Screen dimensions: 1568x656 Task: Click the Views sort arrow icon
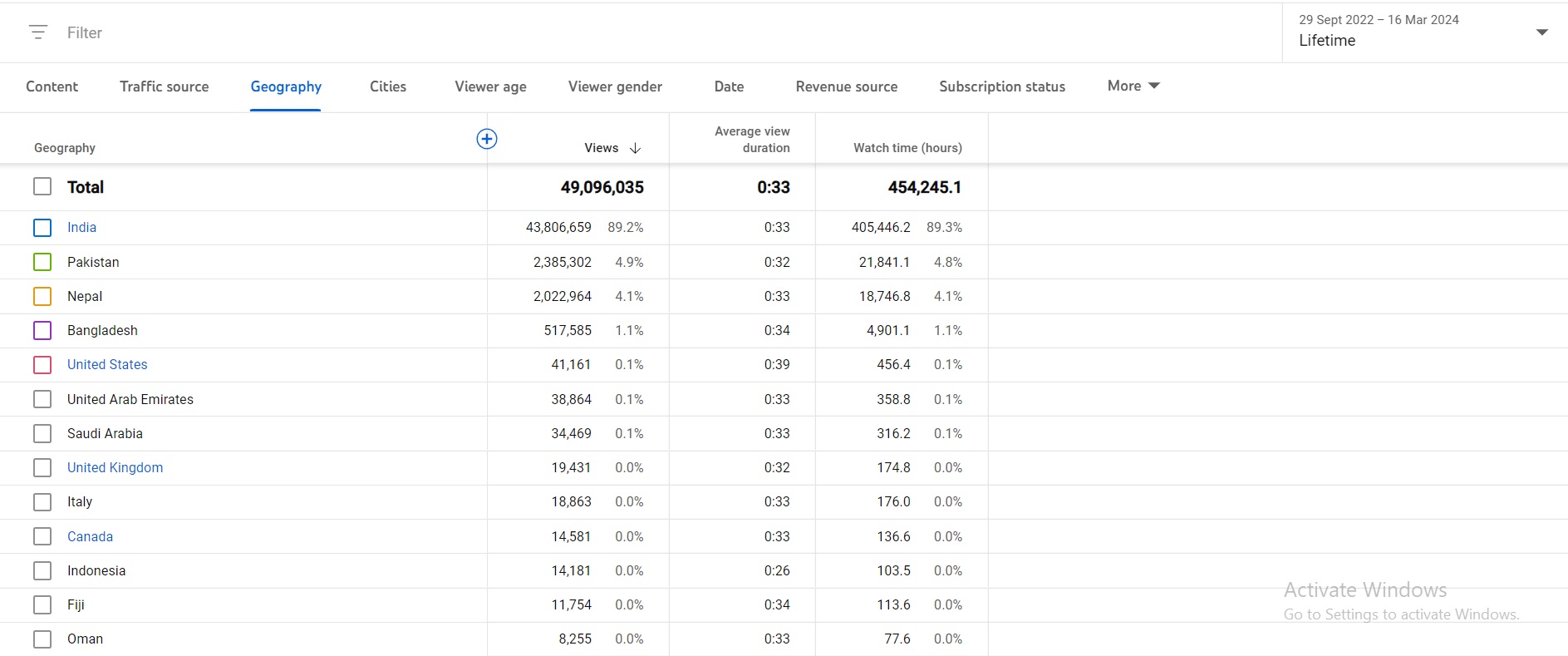(x=636, y=148)
